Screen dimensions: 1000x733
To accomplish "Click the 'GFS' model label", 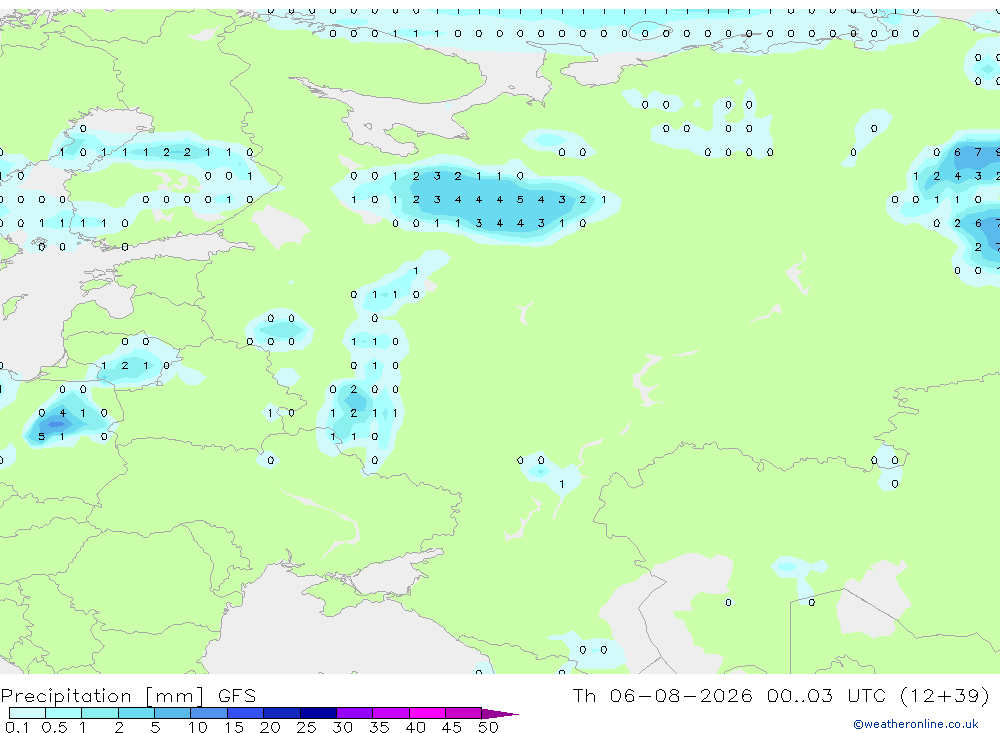I will coord(237,695).
